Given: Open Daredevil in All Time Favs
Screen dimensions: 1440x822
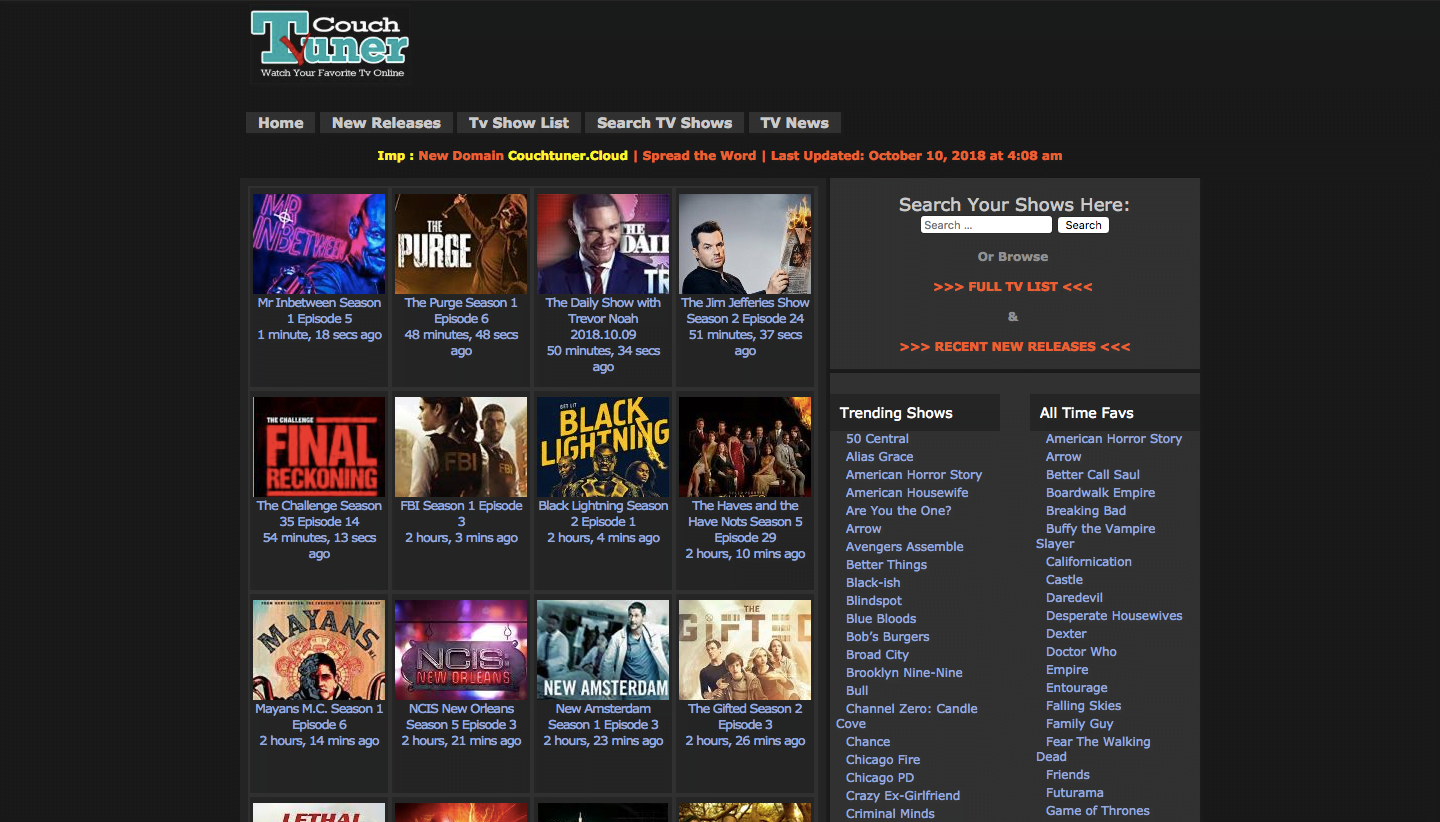Looking at the screenshot, I should (1074, 598).
